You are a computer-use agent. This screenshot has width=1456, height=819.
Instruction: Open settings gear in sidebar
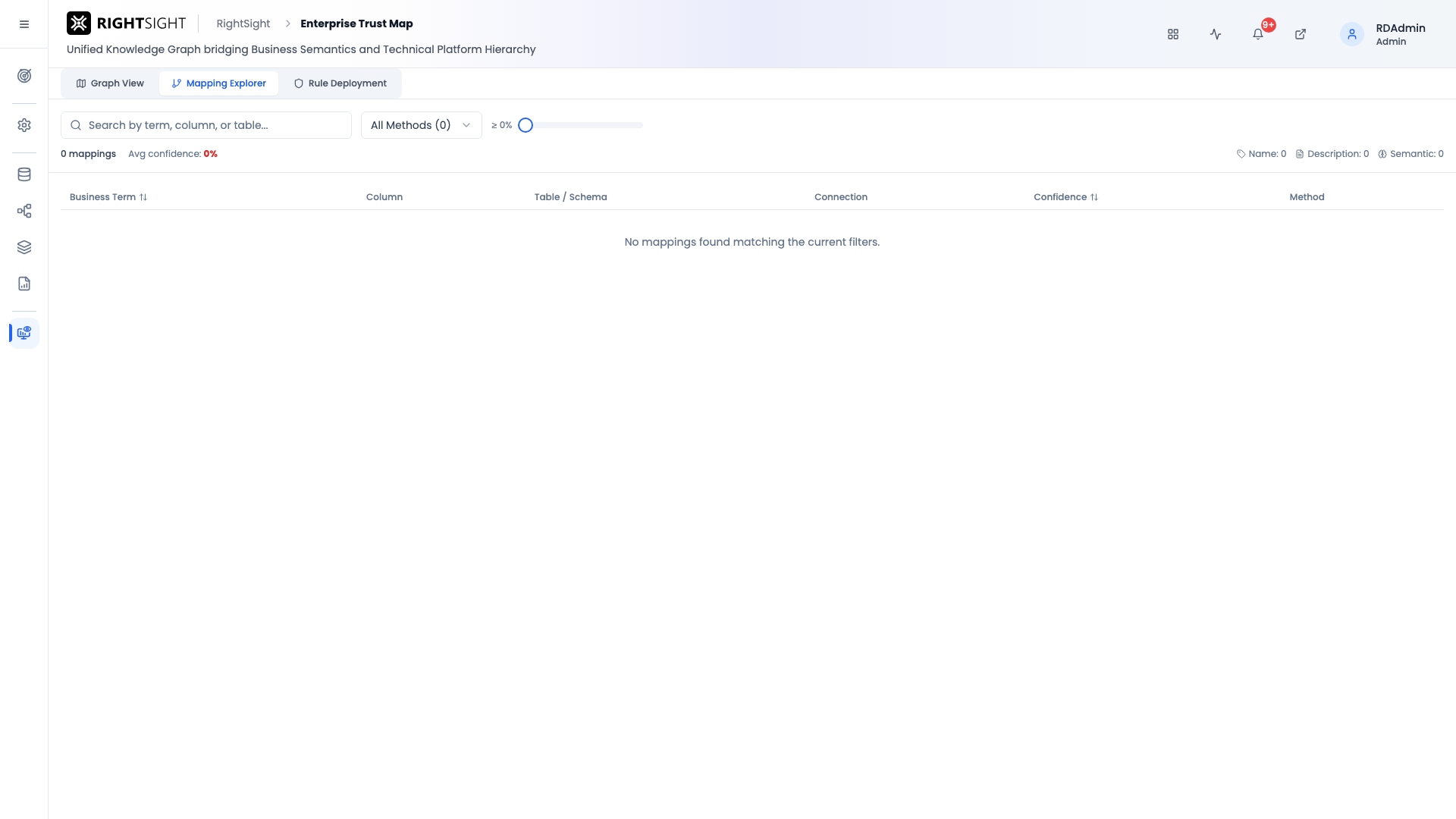tap(24, 125)
